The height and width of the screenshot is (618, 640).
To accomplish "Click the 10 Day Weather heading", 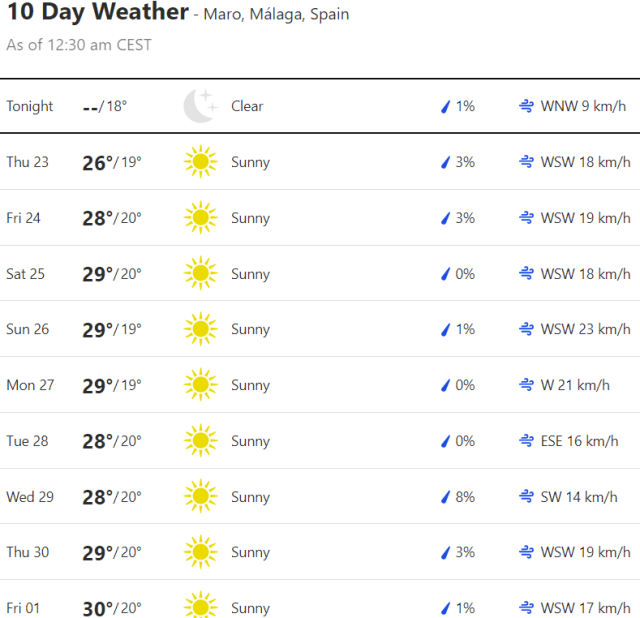I will [97, 13].
